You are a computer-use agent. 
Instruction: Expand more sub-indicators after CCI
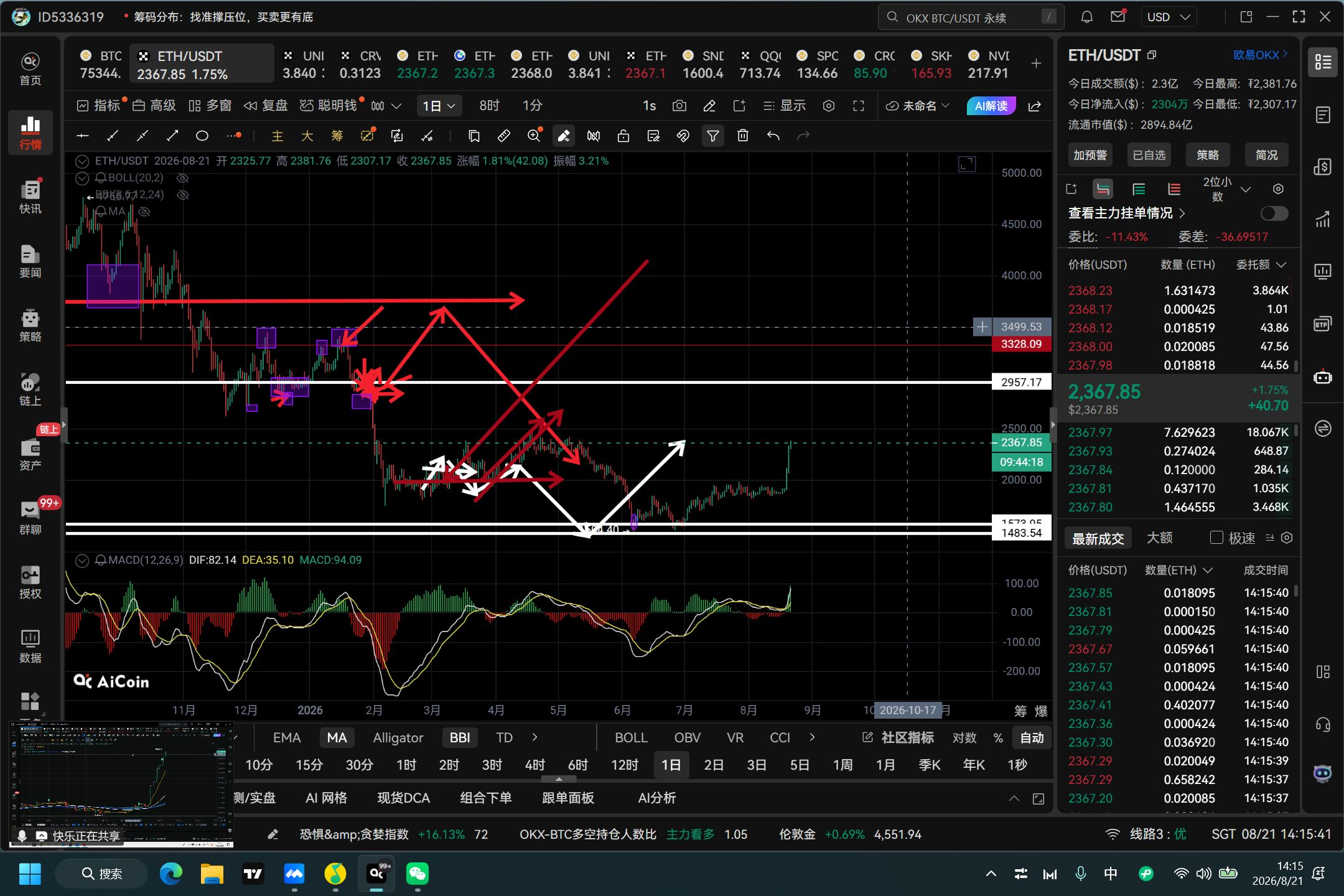pos(812,737)
